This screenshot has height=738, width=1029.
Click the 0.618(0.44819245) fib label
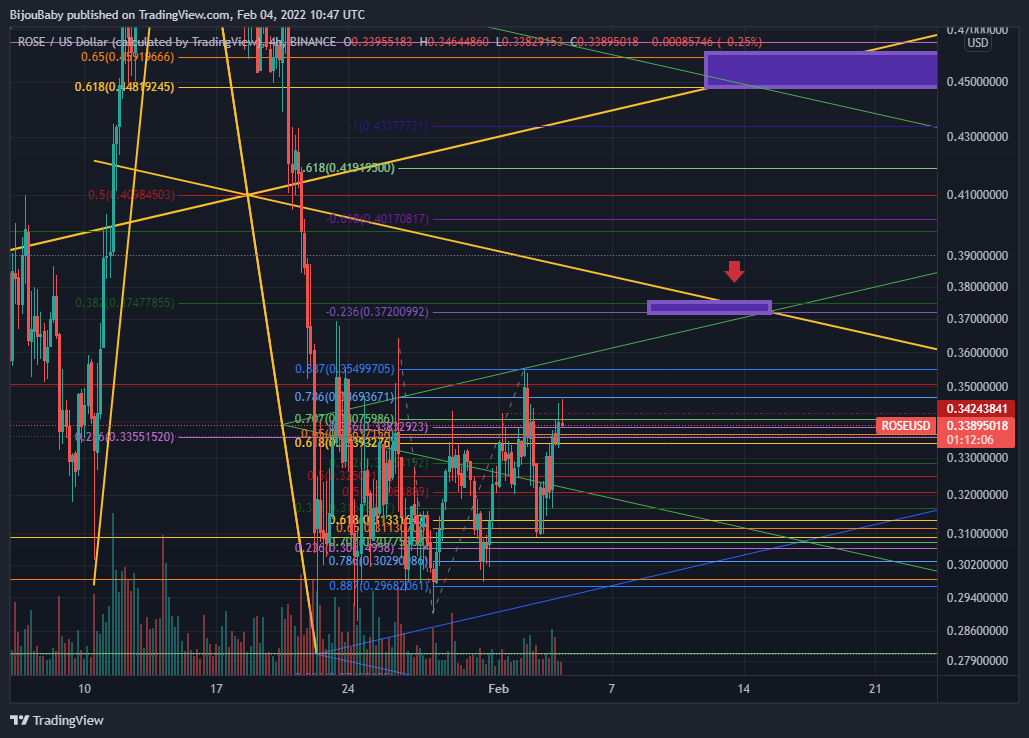[x=124, y=87]
